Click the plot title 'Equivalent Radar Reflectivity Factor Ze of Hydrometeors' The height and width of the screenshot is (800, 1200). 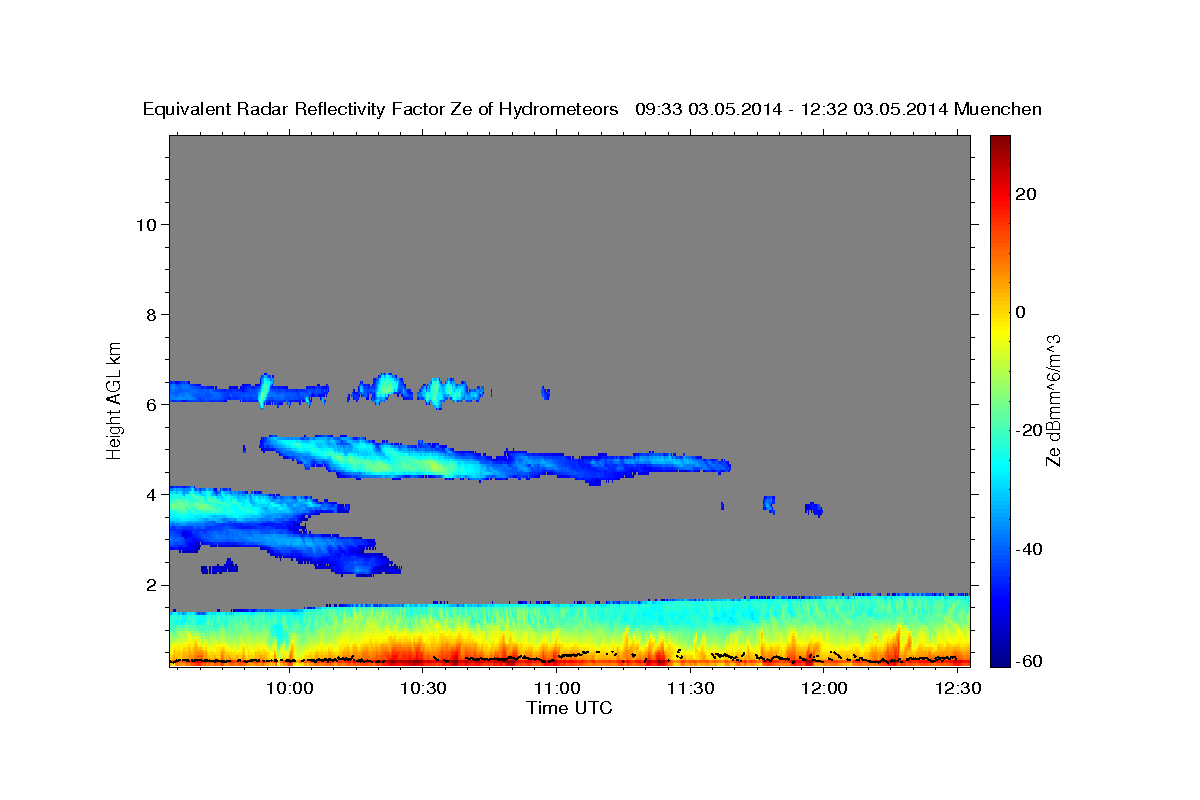381,110
